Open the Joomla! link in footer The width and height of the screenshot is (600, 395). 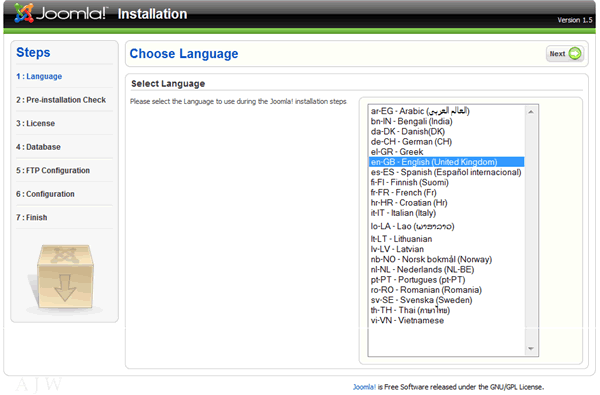(364, 387)
